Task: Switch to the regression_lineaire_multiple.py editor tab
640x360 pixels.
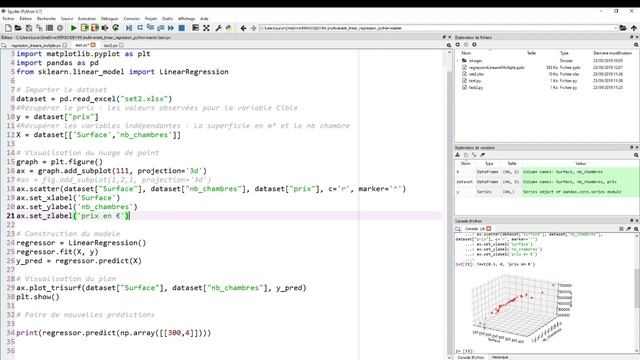Action: coord(36,45)
